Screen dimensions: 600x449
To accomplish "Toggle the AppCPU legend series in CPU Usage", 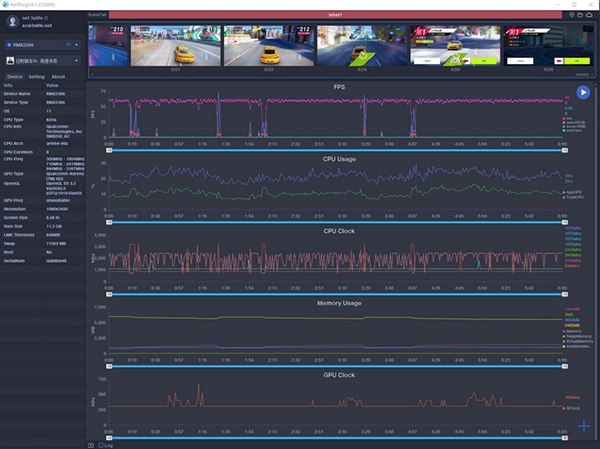I will pyautogui.click(x=575, y=191).
